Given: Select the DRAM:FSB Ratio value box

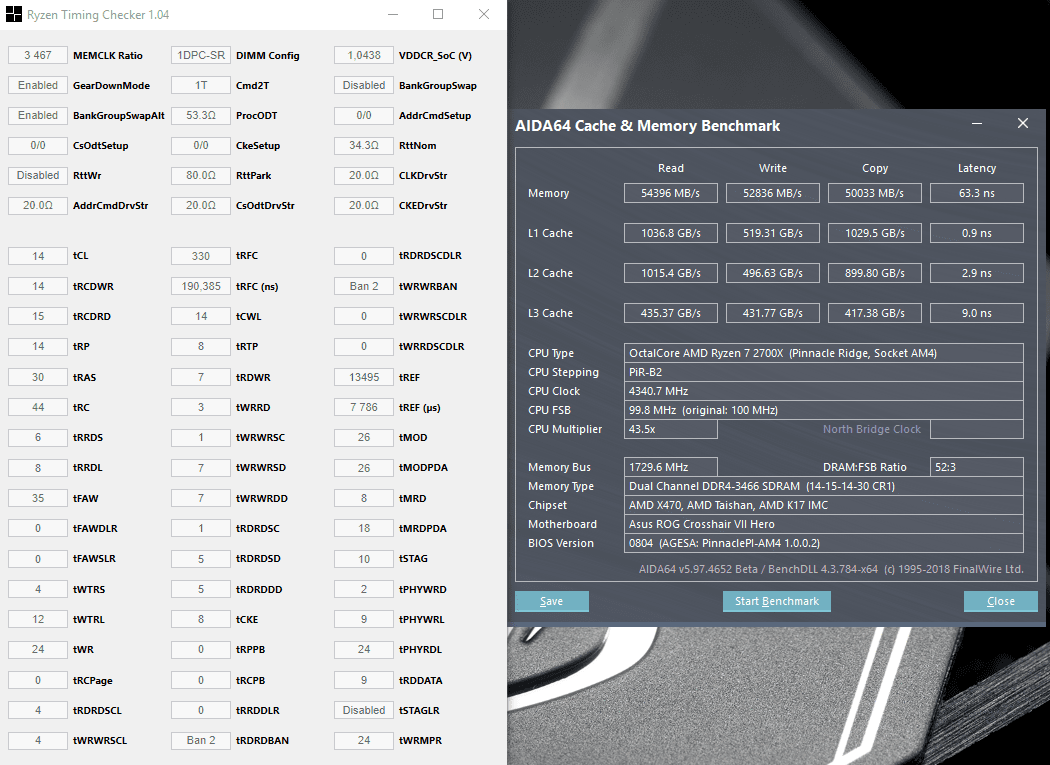Looking at the screenshot, I should [x=976, y=467].
